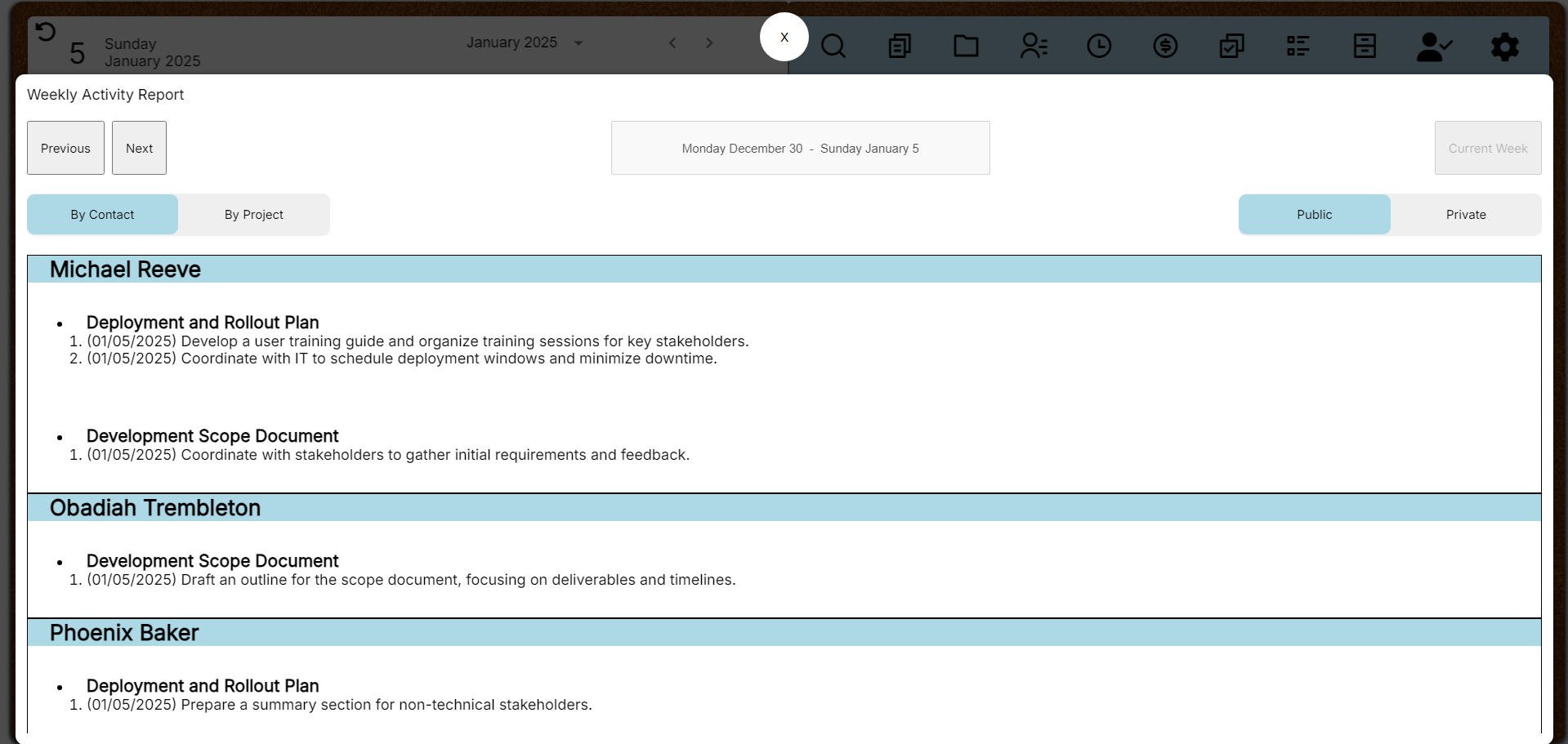1568x744 pixels.
Task: Click the clock time-tracking icon
Action: click(1099, 46)
